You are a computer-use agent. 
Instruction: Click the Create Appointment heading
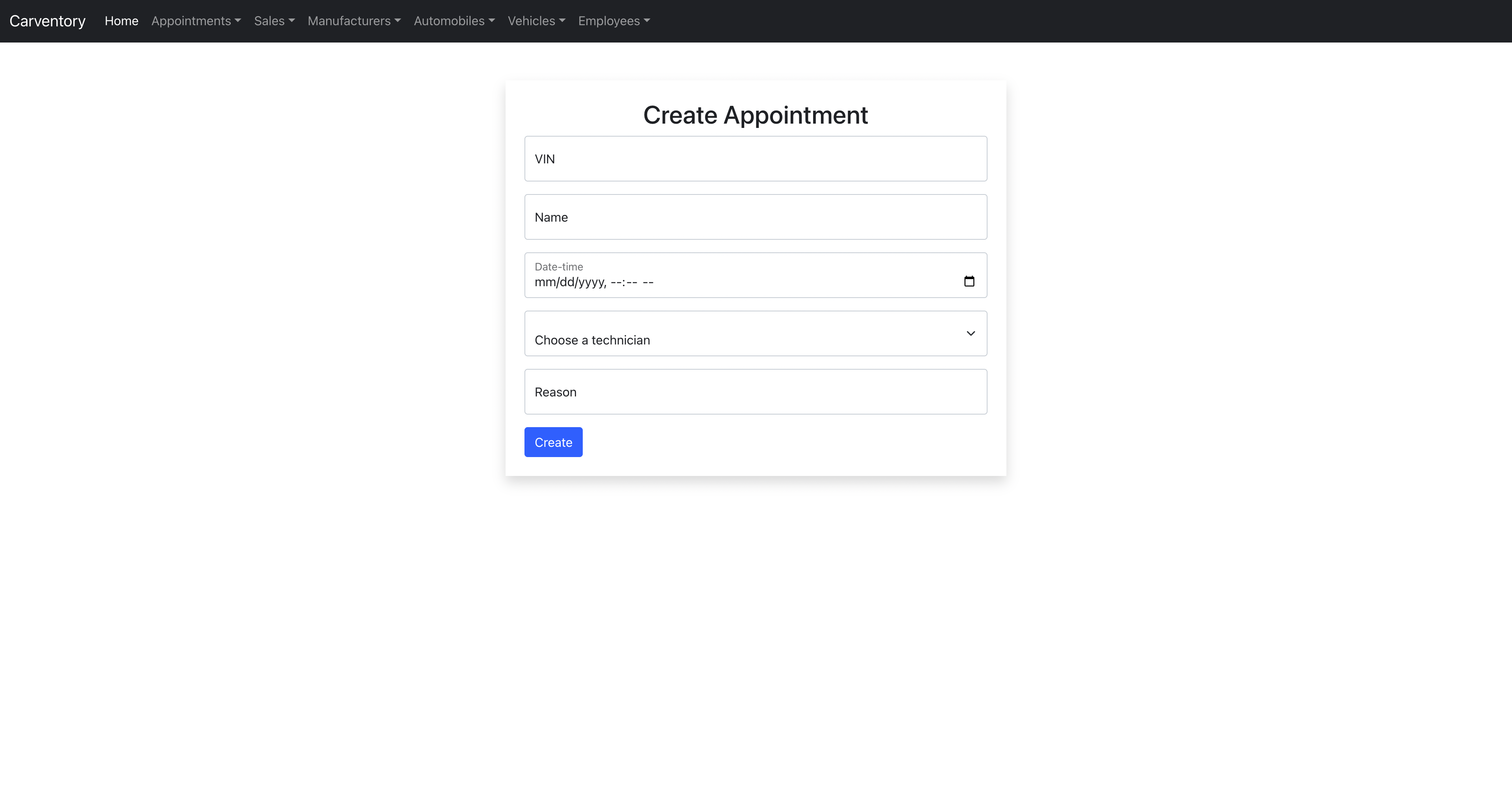[756, 115]
